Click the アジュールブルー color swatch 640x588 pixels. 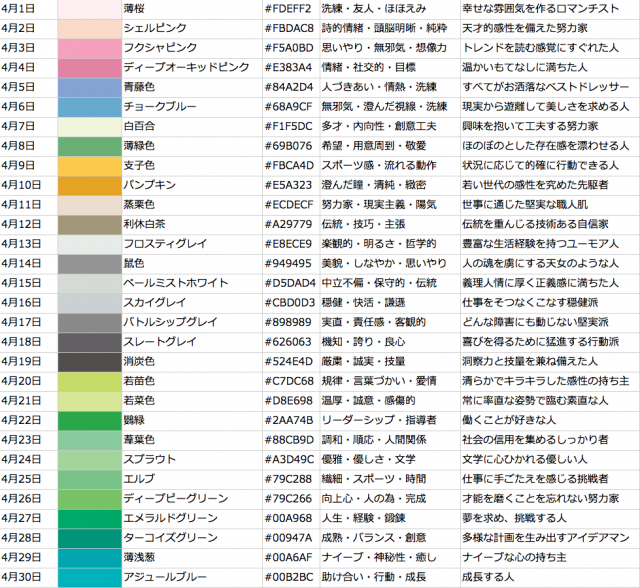point(89,577)
